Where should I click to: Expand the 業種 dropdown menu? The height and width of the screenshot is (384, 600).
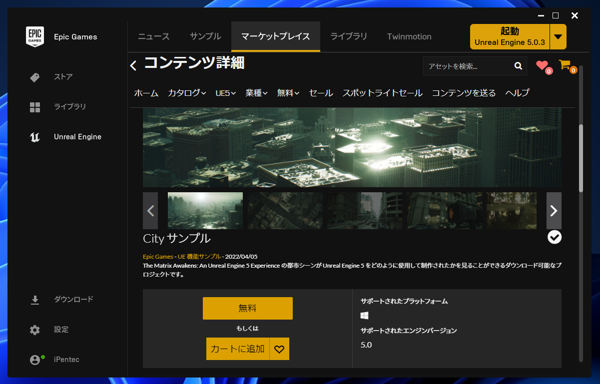pos(256,93)
